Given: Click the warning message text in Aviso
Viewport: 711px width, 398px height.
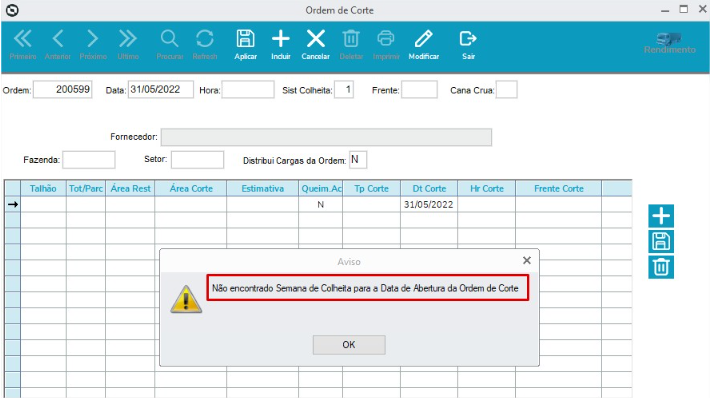Looking at the screenshot, I should (x=365, y=288).
